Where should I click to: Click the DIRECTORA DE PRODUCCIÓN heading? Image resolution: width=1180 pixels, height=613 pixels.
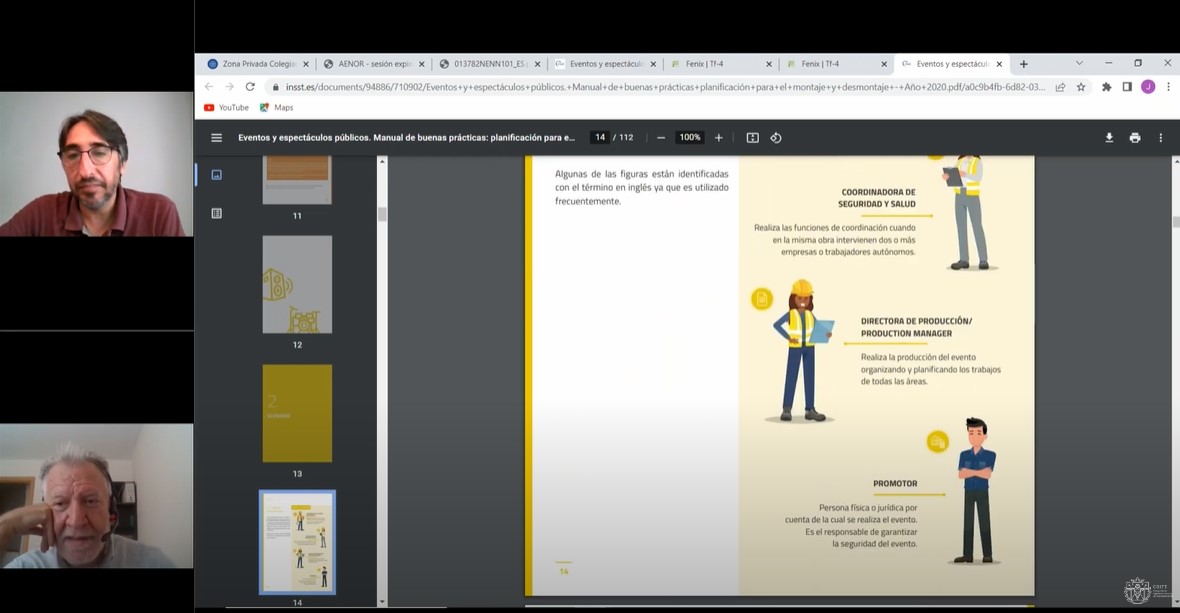coord(916,327)
